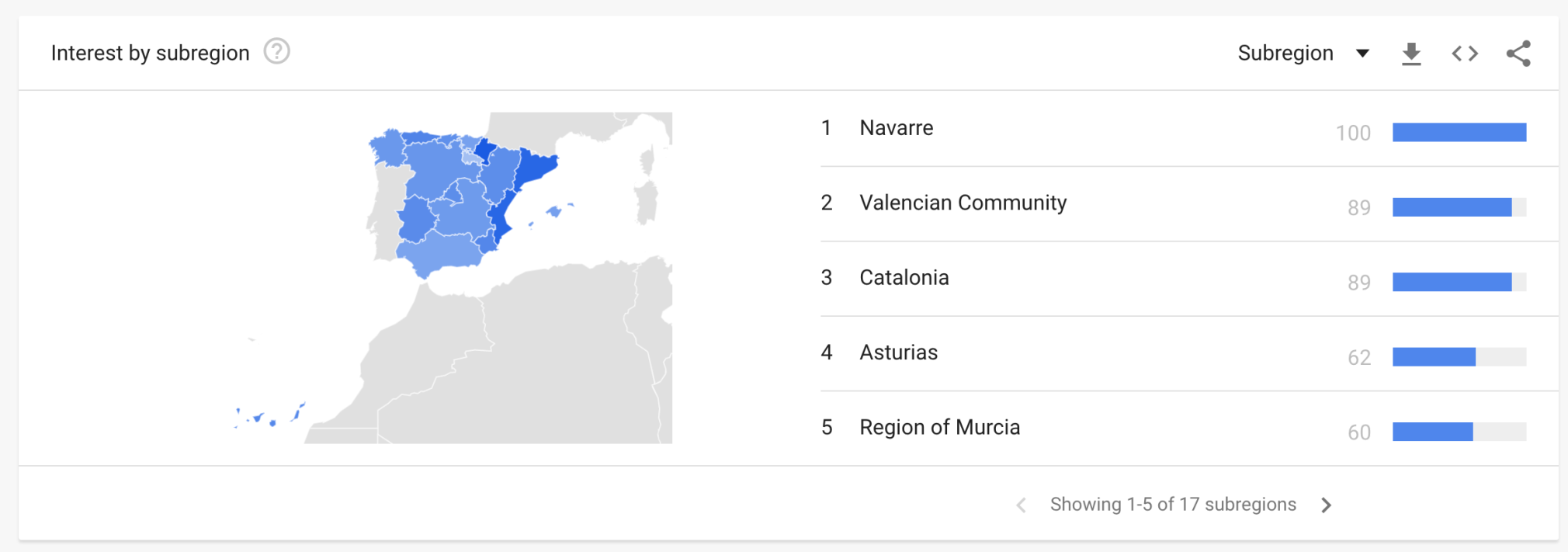
Task: Click the dropdown arrow beside Subregion
Action: 1362,54
